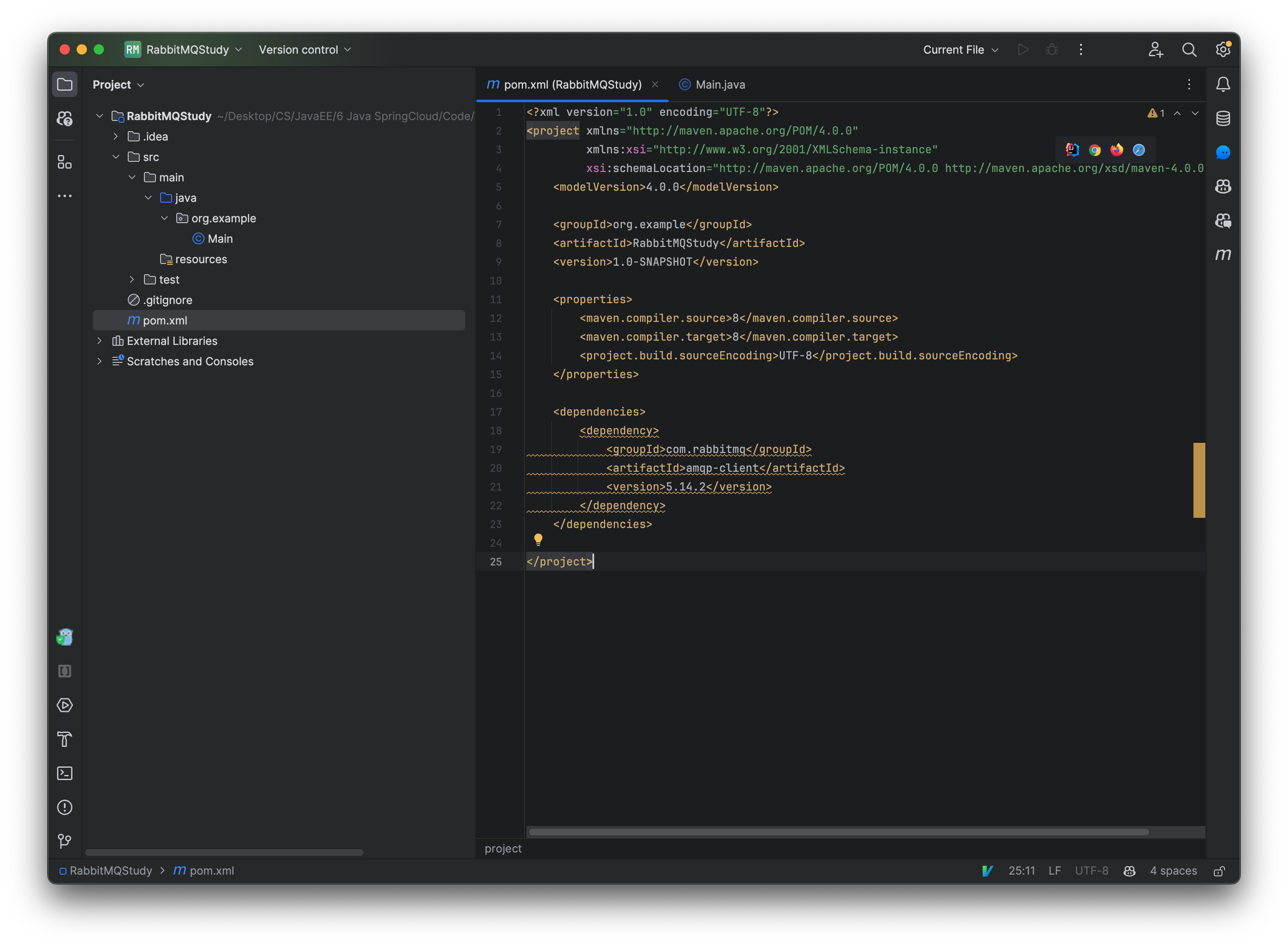This screenshot has height=947, width=1288.
Task: Open the Terminal tool window
Action: click(65, 773)
